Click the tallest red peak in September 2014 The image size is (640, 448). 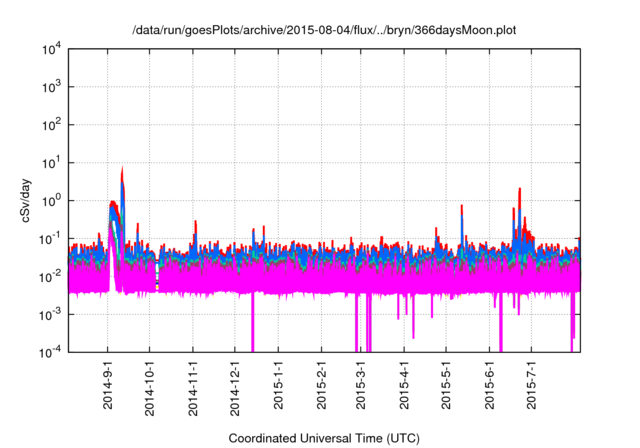coord(122,169)
